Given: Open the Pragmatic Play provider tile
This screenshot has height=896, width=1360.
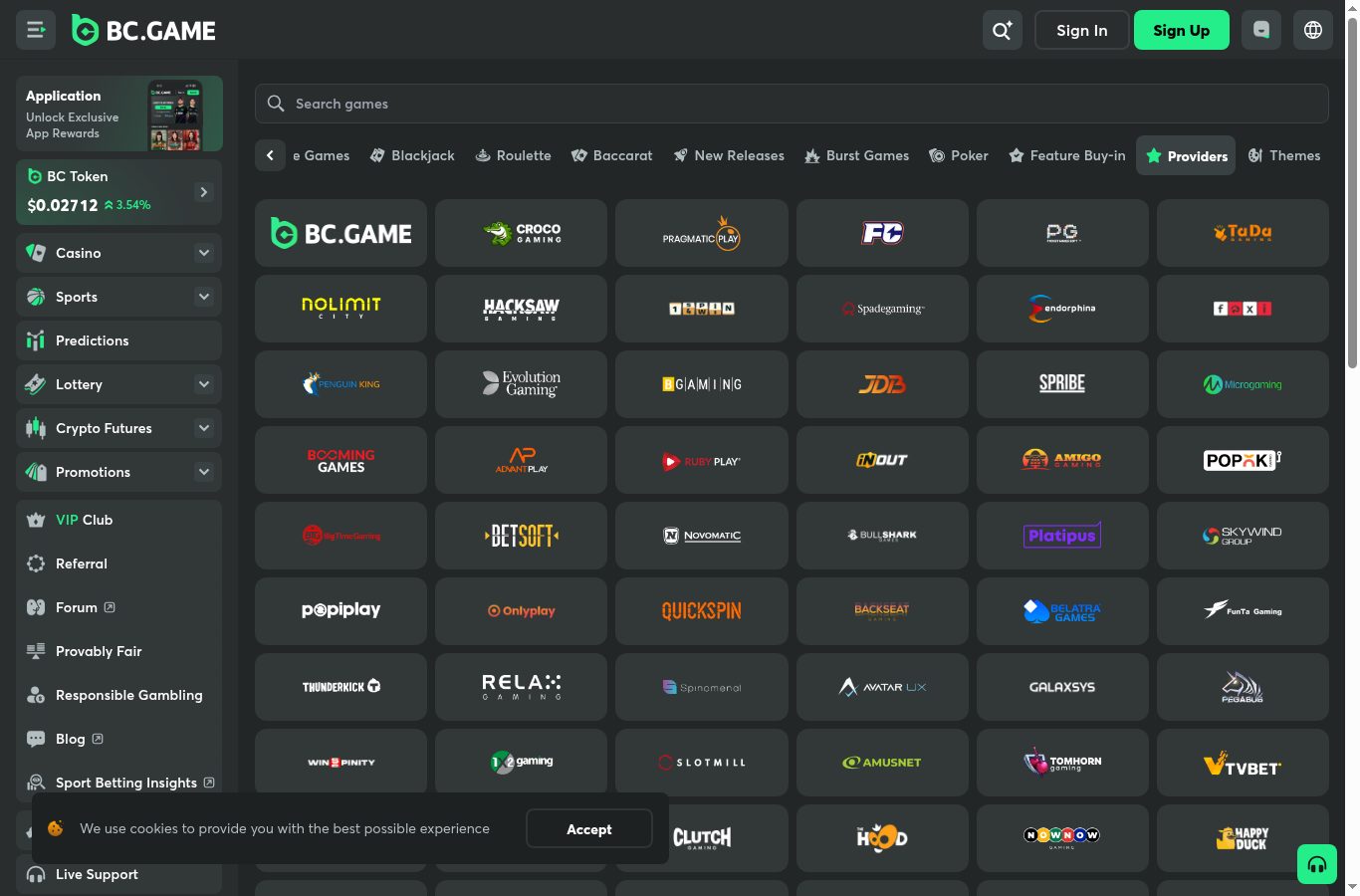Looking at the screenshot, I should [702, 233].
